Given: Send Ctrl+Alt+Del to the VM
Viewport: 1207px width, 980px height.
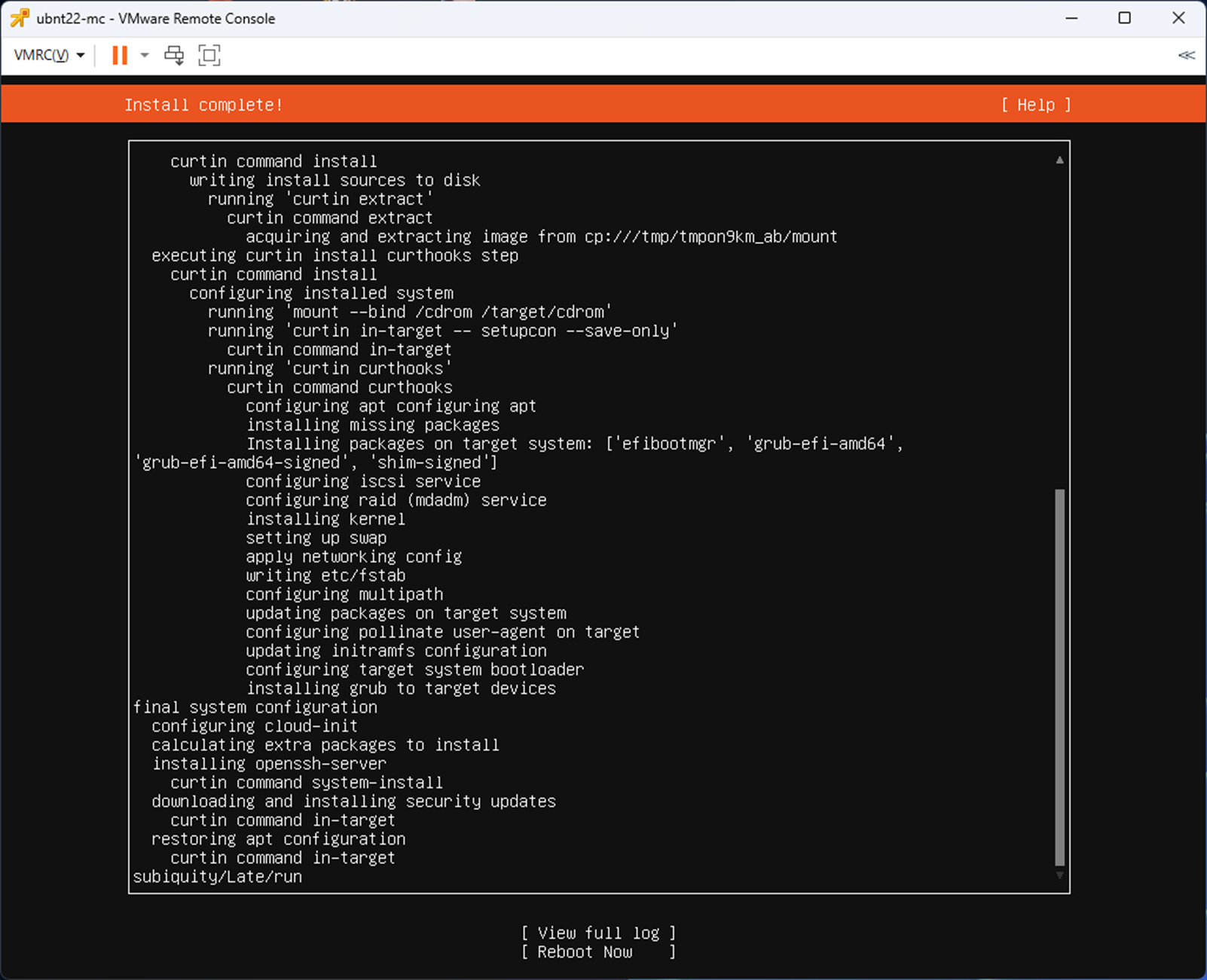Looking at the screenshot, I should coord(174,55).
